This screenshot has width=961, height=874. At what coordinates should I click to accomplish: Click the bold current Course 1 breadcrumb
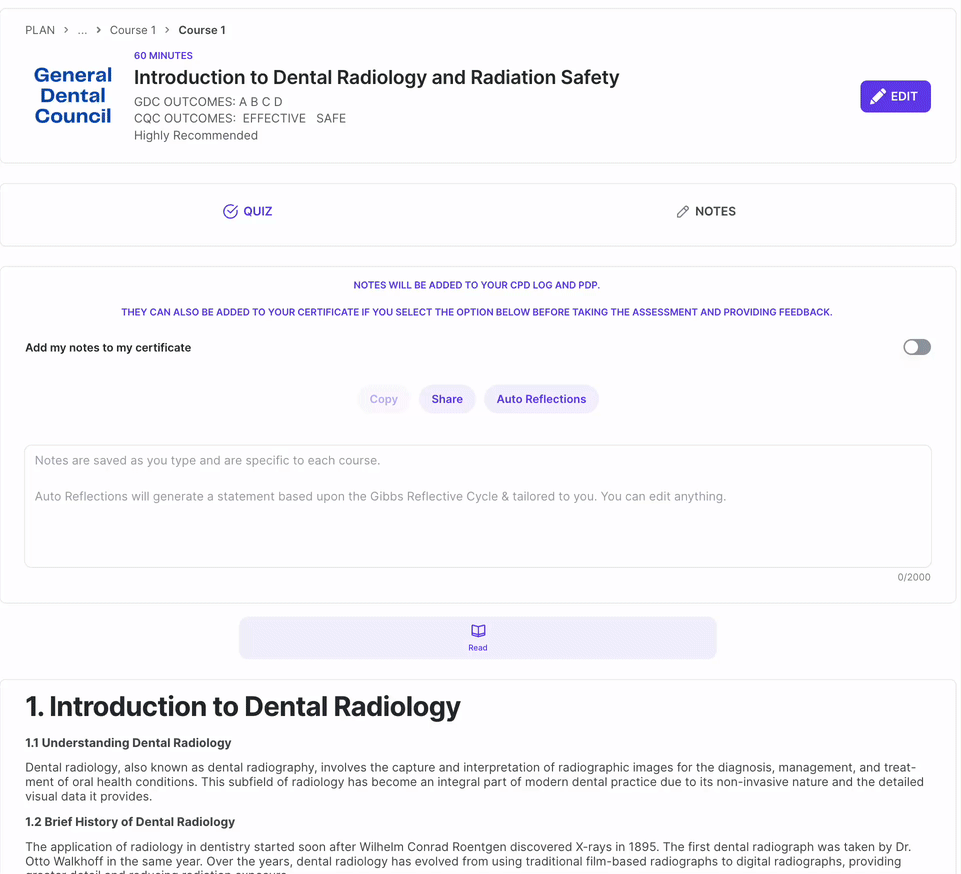(202, 30)
